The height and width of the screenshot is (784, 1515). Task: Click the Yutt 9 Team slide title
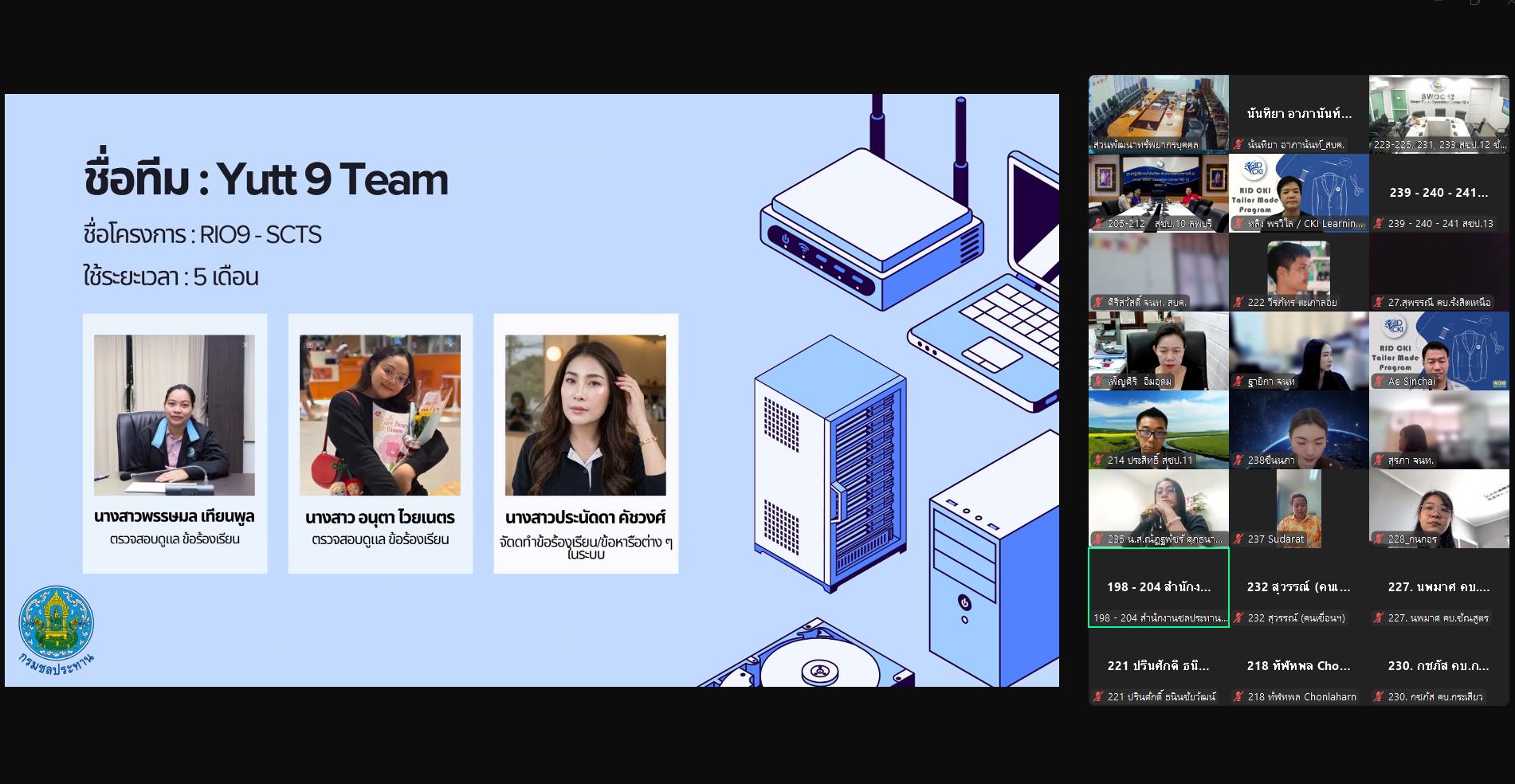point(266,179)
